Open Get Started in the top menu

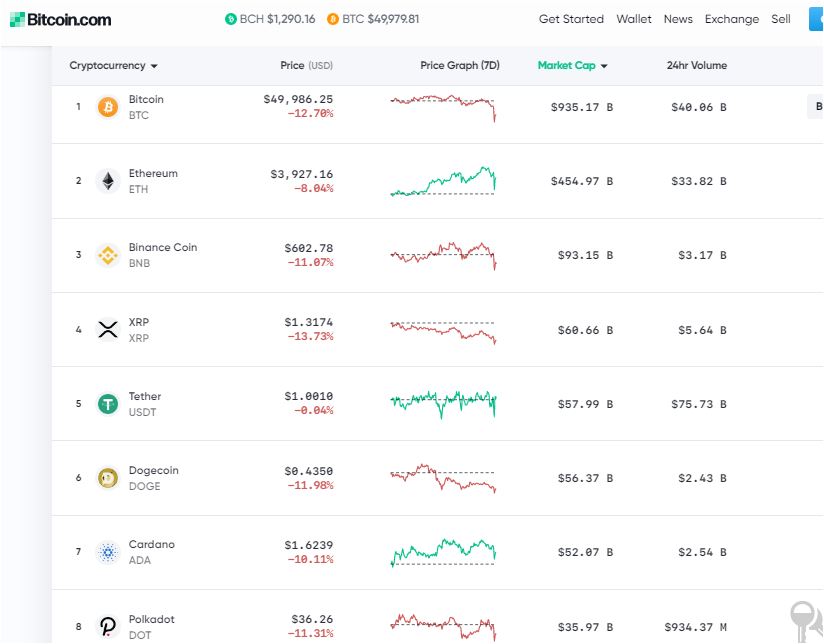tap(571, 19)
